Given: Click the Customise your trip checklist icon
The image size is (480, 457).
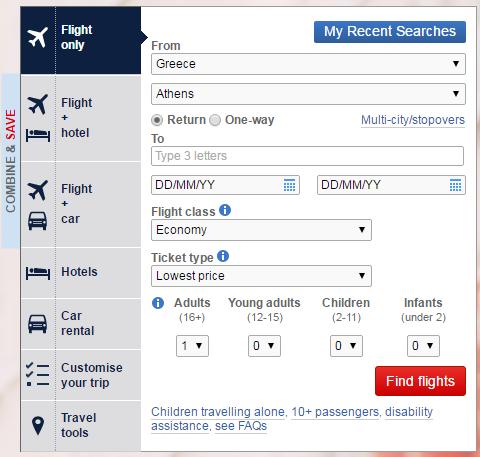Looking at the screenshot, I should pyautogui.click(x=37, y=374).
